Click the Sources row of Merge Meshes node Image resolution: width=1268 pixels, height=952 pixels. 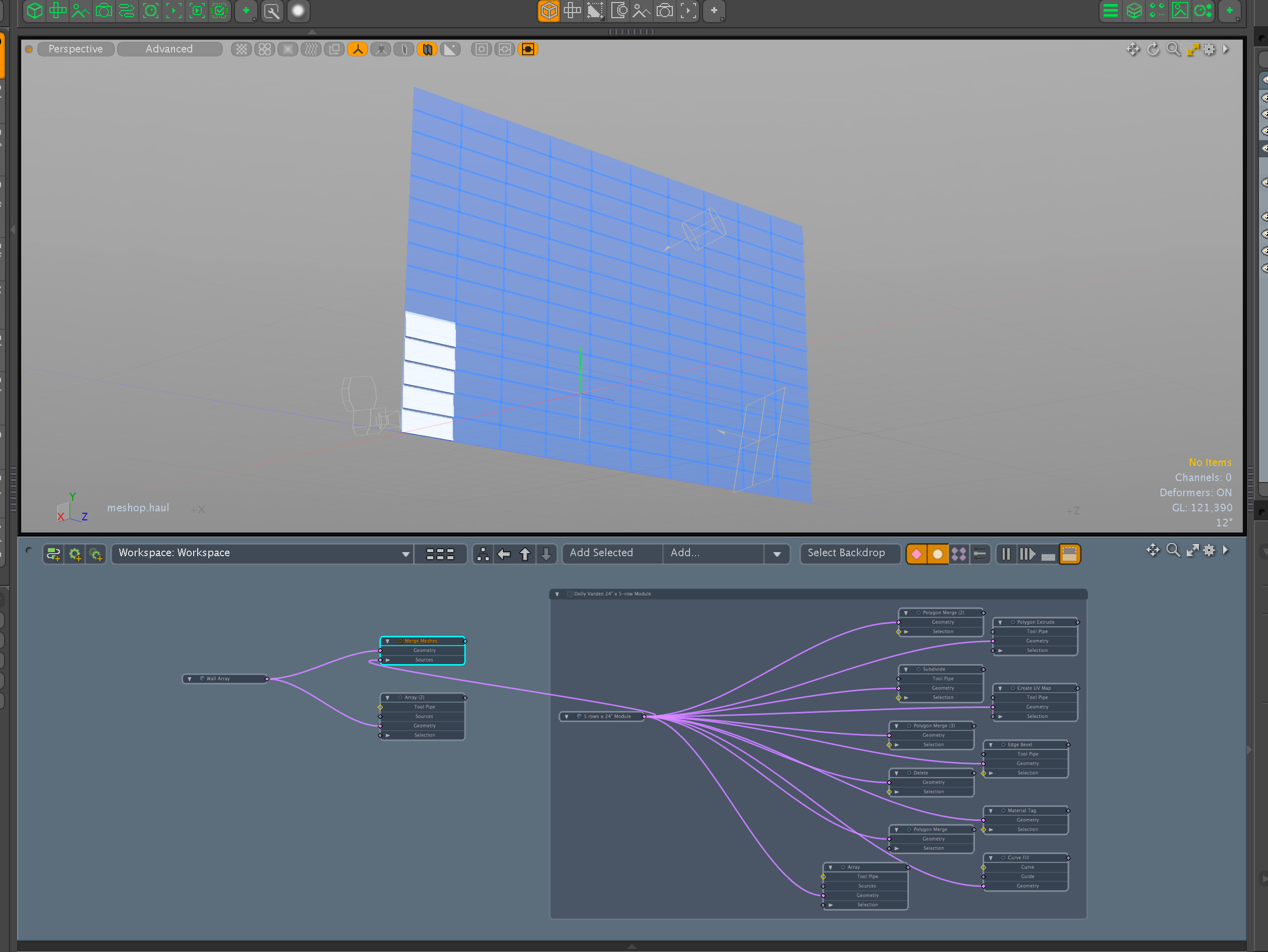pos(423,660)
